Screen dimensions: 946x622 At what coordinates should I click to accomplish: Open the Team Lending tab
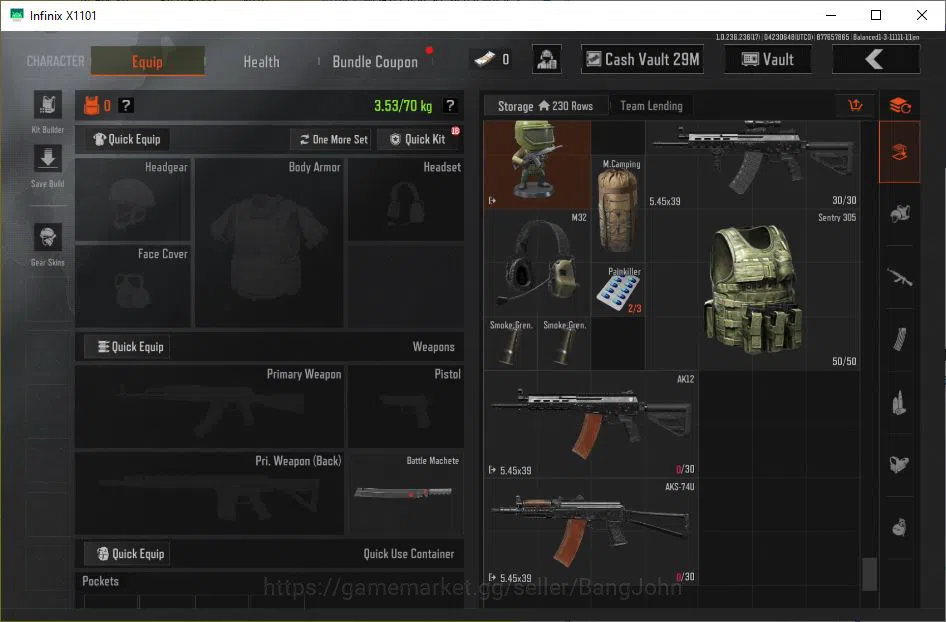pos(652,106)
